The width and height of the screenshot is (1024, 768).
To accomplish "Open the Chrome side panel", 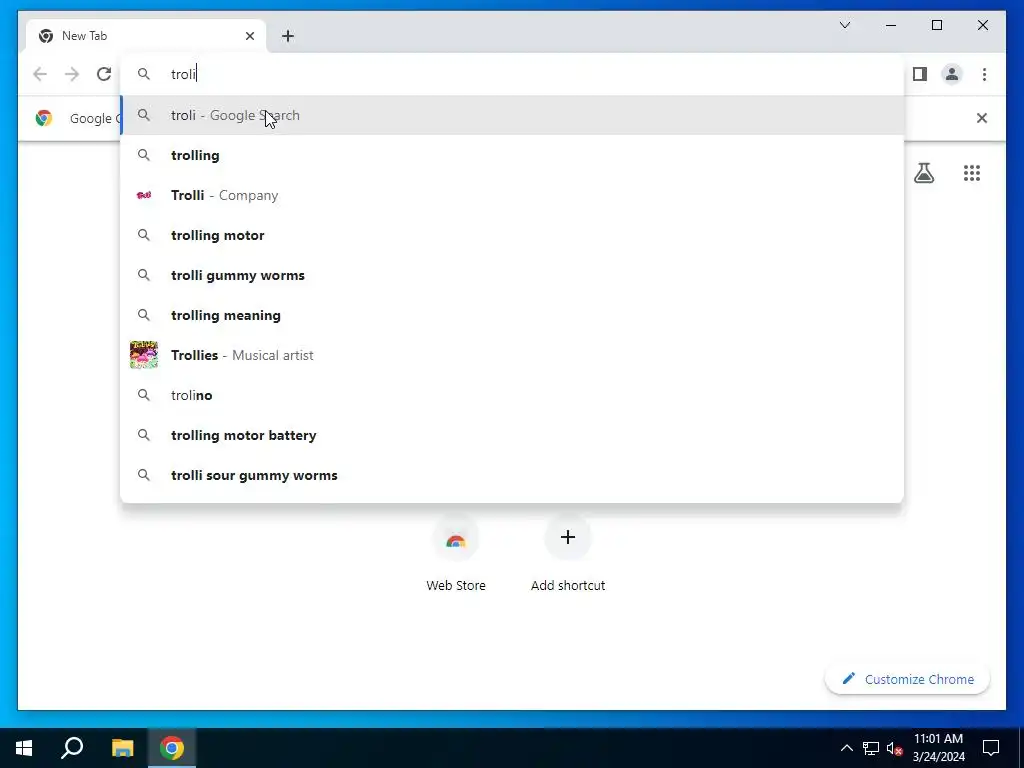I will [x=920, y=74].
